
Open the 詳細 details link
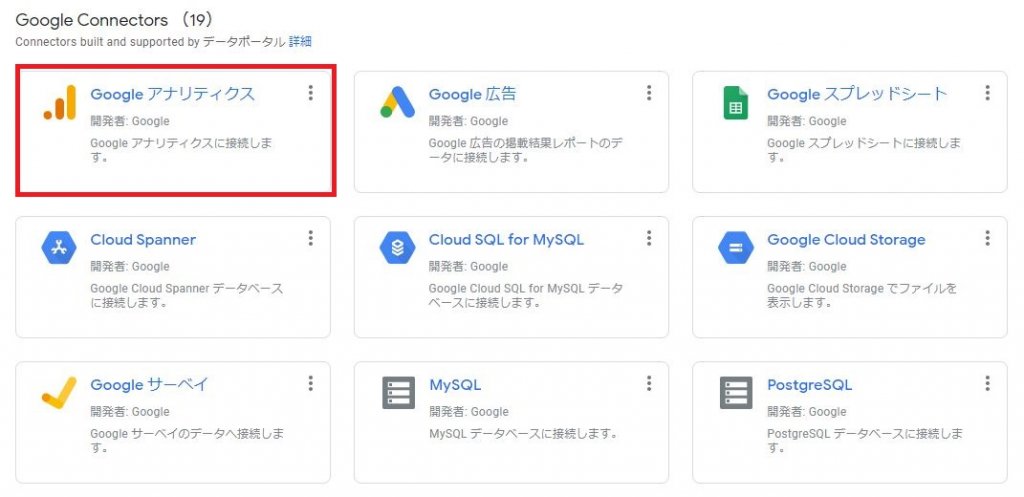[x=300, y=42]
